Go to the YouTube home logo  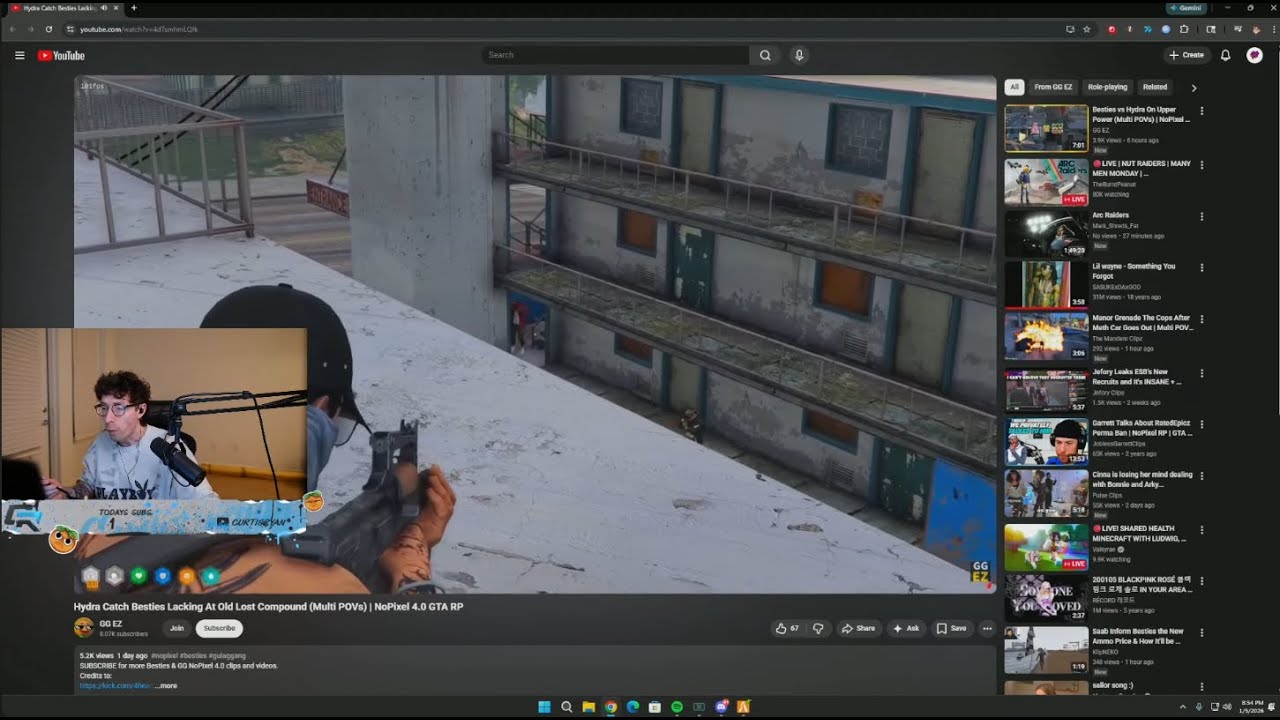point(61,56)
